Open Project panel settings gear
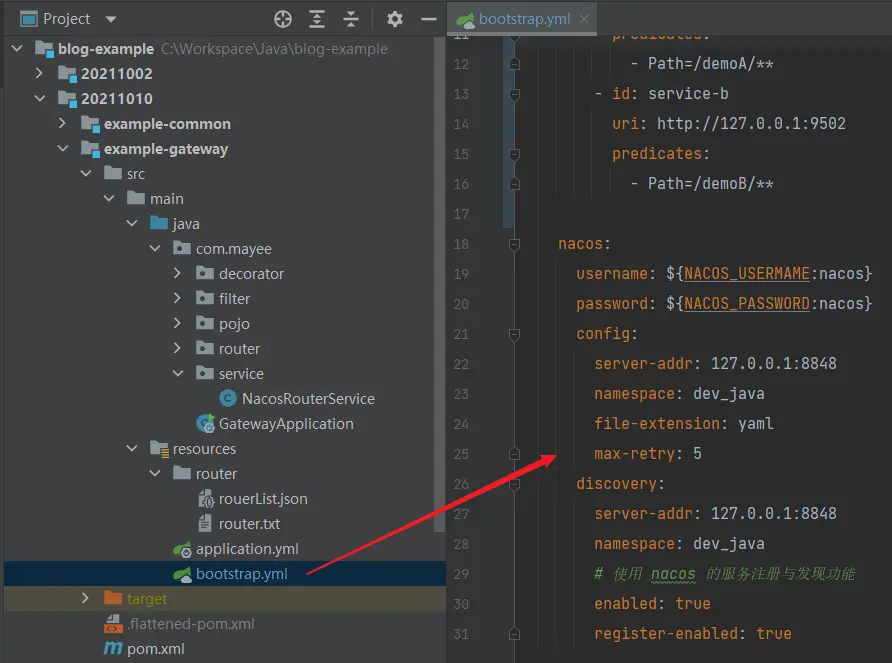This screenshot has width=892, height=663. point(395,19)
